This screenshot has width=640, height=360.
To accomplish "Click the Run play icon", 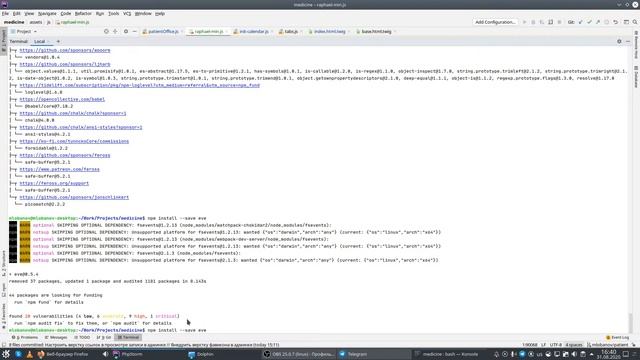I will tap(524, 22).
